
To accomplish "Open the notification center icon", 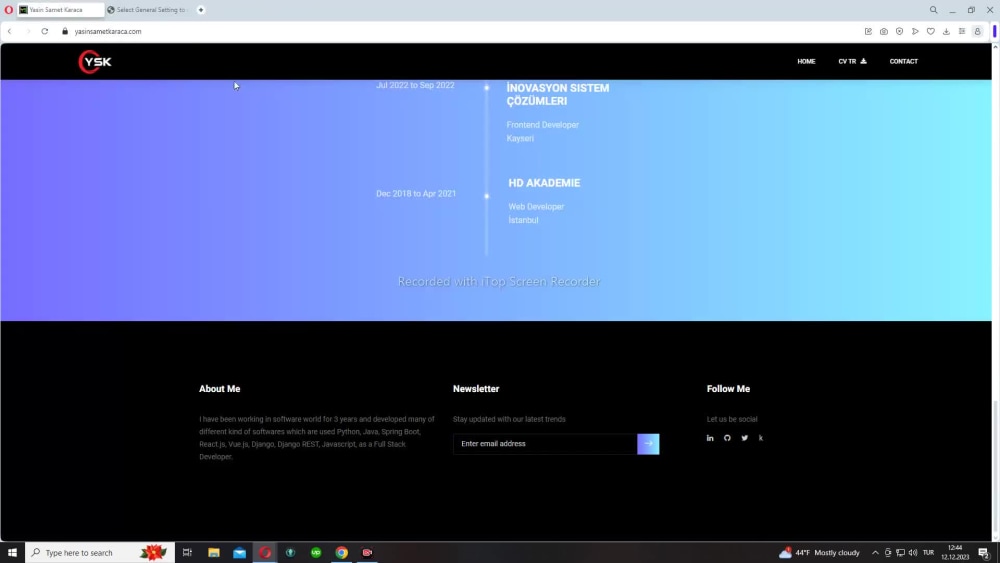I will pyautogui.click(x=984, y=553).
